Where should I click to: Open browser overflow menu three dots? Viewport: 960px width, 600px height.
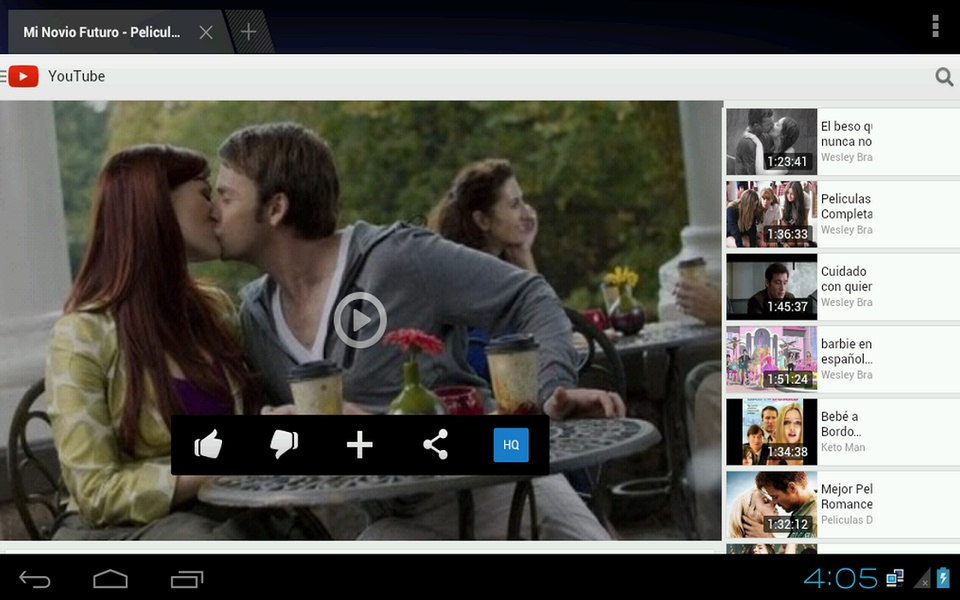(935, 26)
